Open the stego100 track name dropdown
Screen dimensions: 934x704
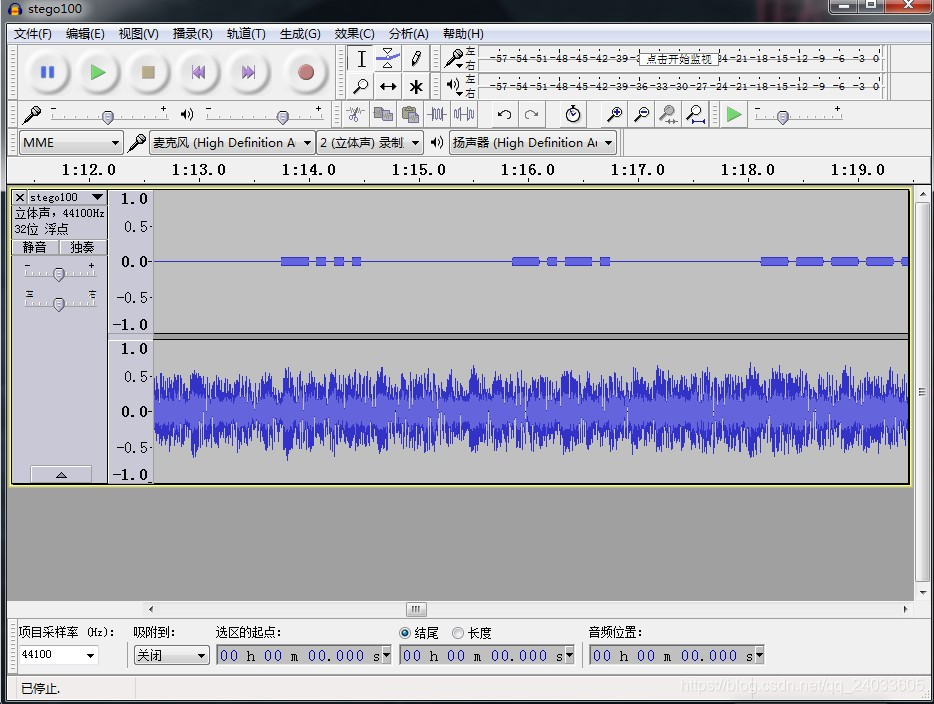tap(67, 197)
